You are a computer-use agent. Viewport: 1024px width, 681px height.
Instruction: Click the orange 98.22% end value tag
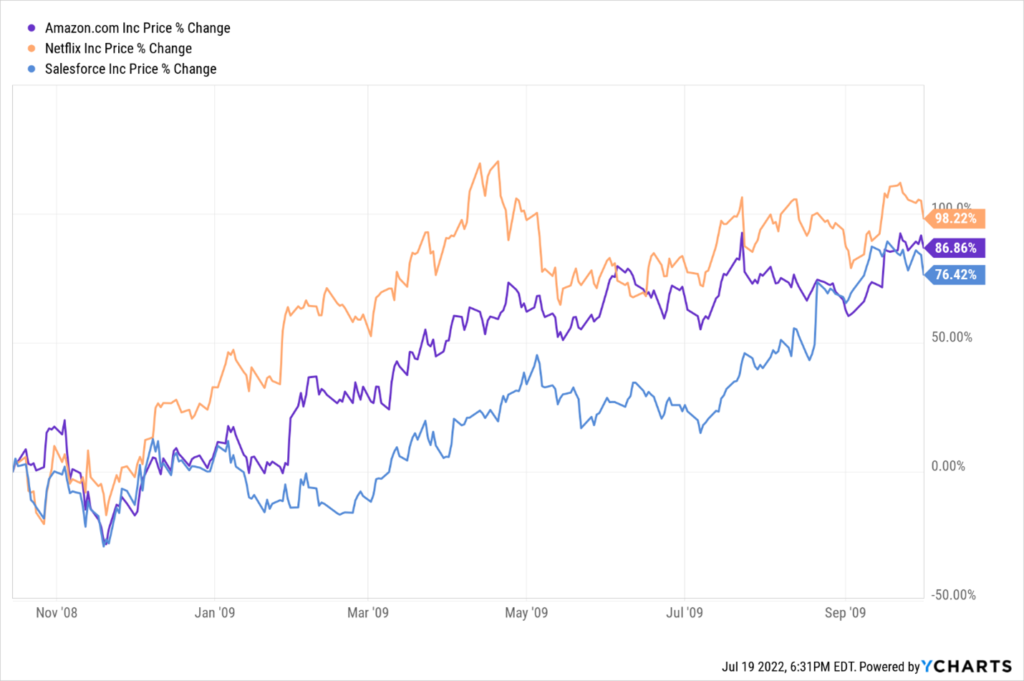click(x=958, y=218)
